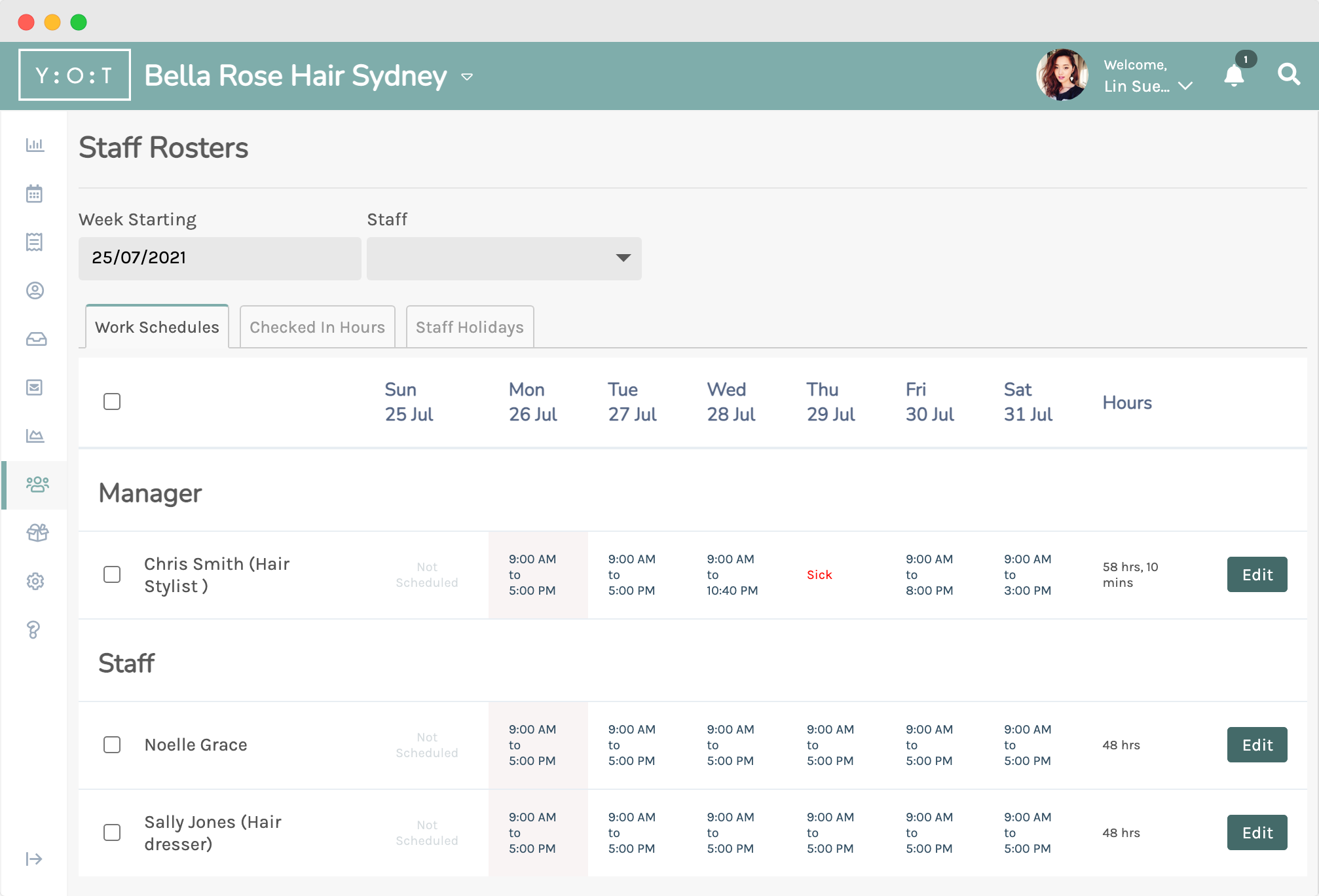1319x896 pixels.
Task: Click Sally Jones's Tuesday shift cell
Action: pyautogui.click(x=631, y=832)
